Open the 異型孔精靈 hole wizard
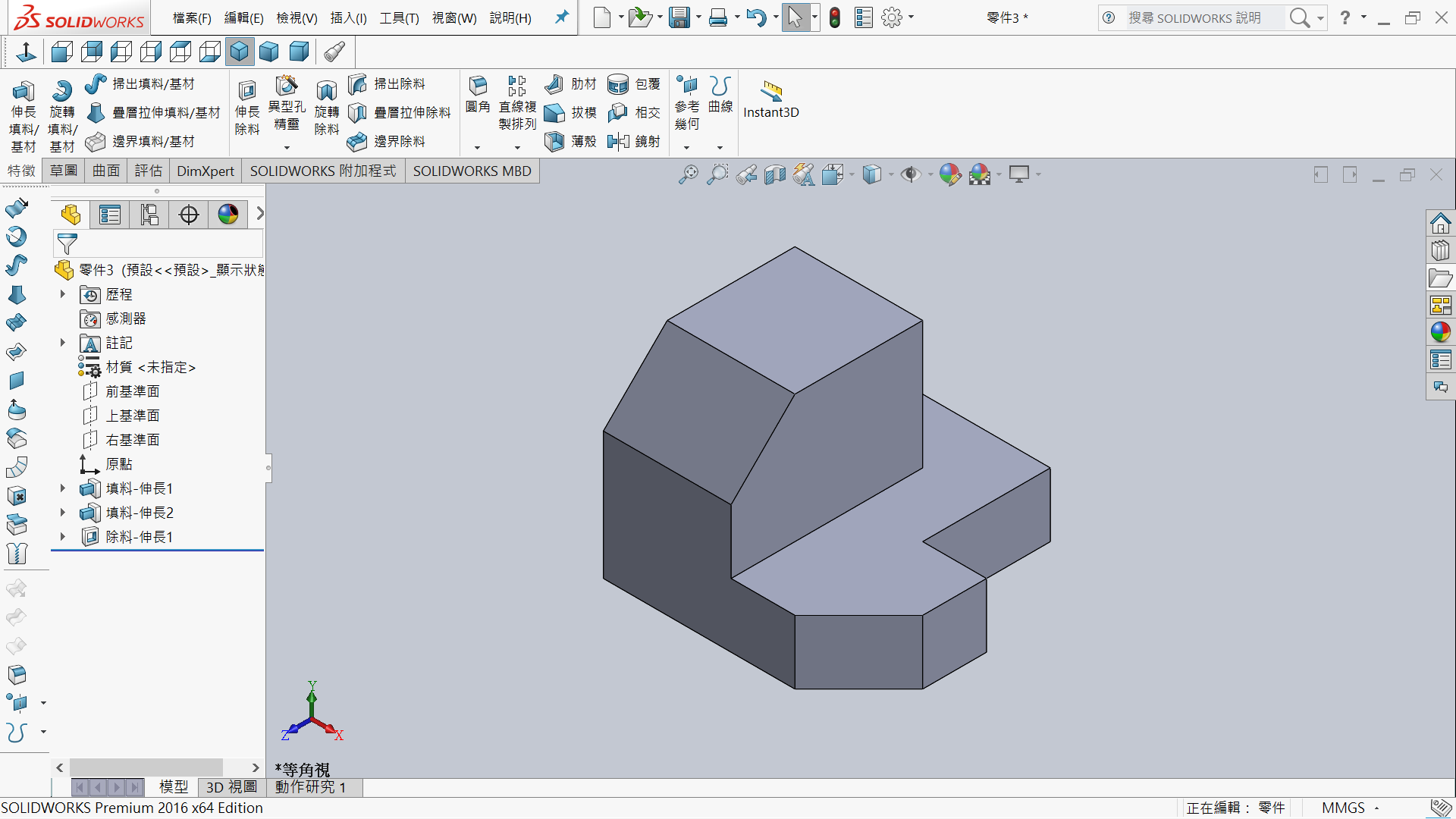 [287, 86]
